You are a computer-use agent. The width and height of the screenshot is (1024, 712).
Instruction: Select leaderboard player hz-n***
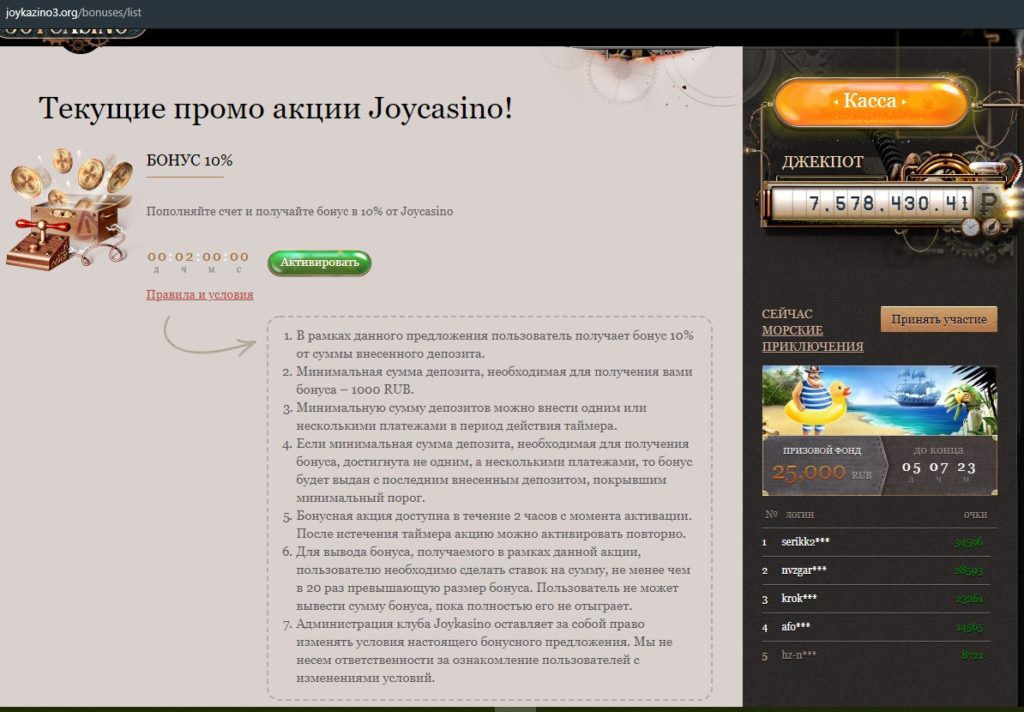tap(799, 655)
